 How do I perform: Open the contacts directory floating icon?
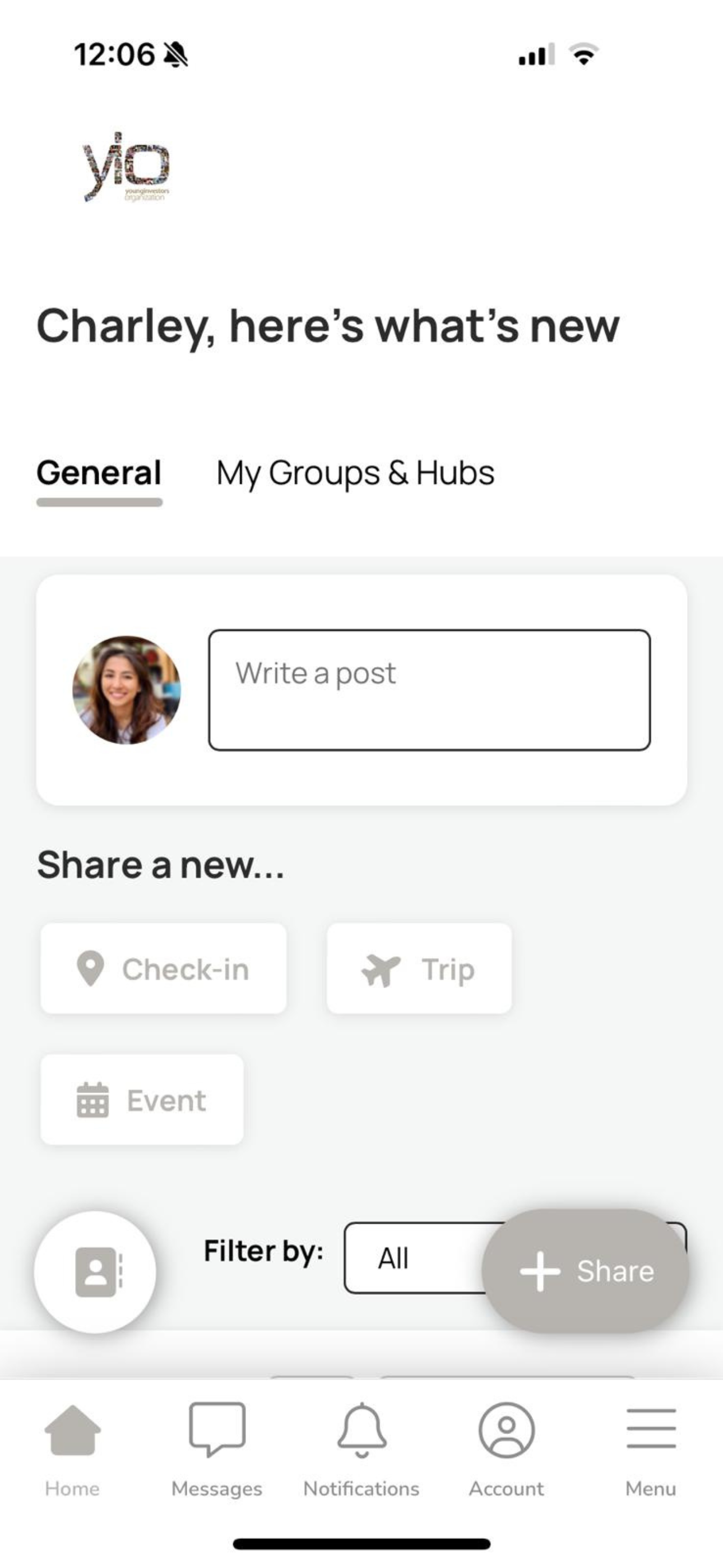95,1271
